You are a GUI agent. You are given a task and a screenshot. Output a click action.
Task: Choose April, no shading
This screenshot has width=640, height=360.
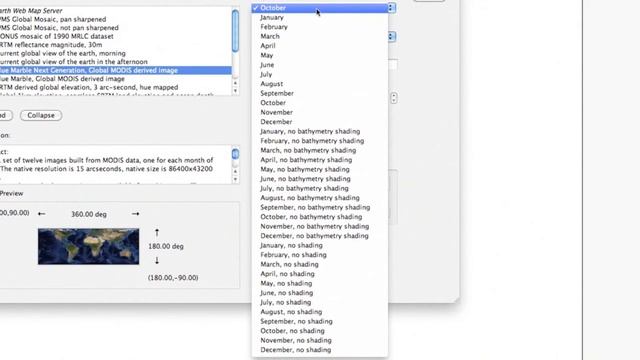pyautogui.click(x=320, y=274)
